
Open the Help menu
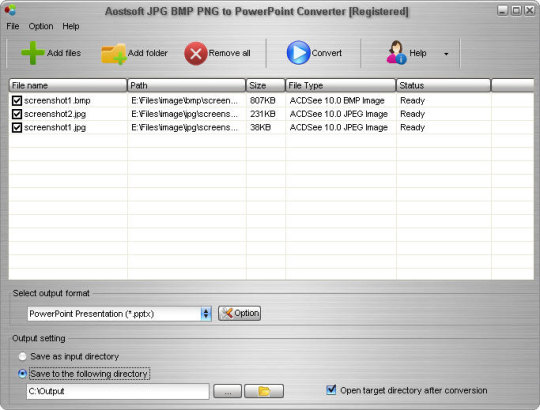[71, 26]
